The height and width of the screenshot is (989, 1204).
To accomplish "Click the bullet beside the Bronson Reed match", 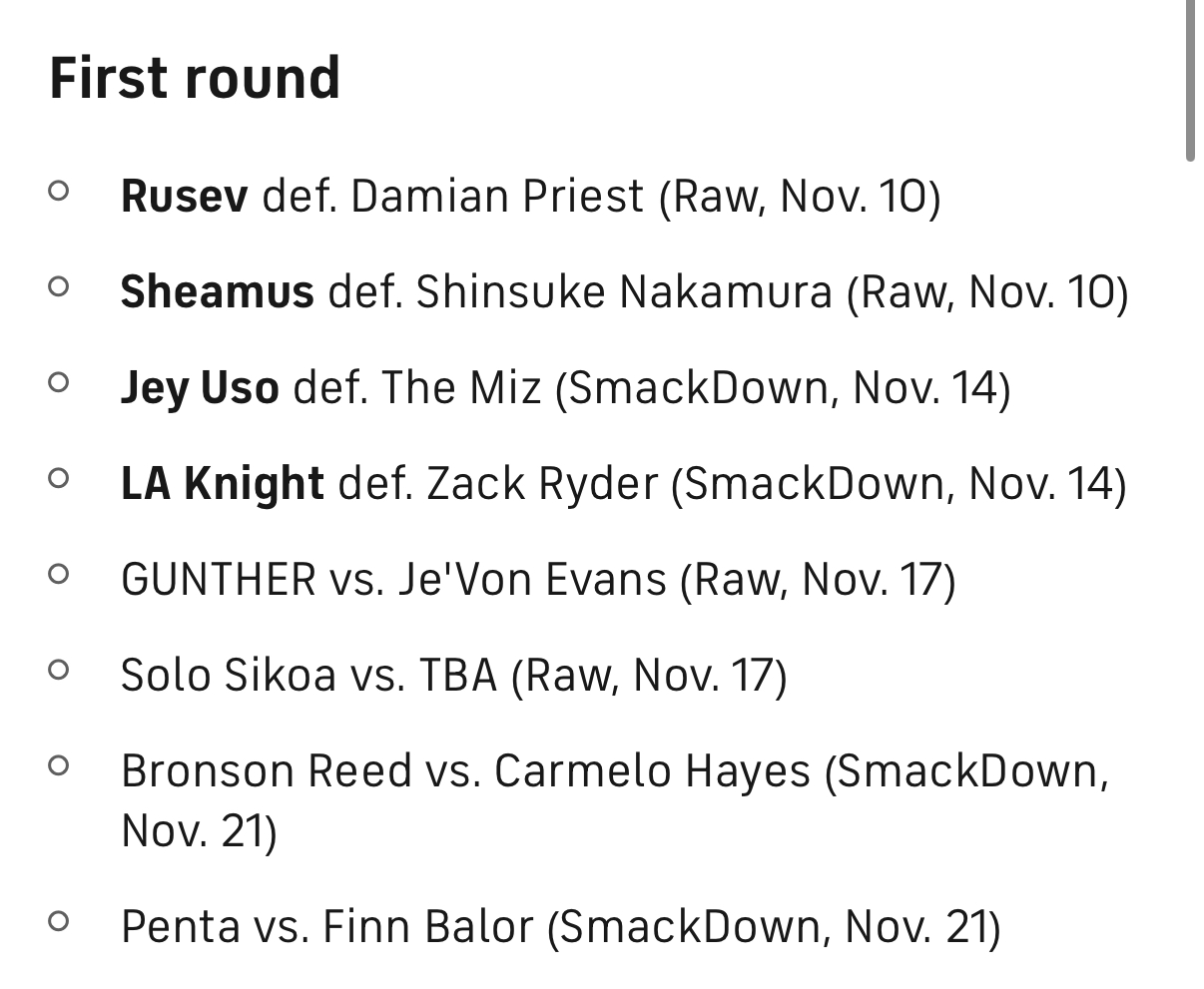I will 58,764.
